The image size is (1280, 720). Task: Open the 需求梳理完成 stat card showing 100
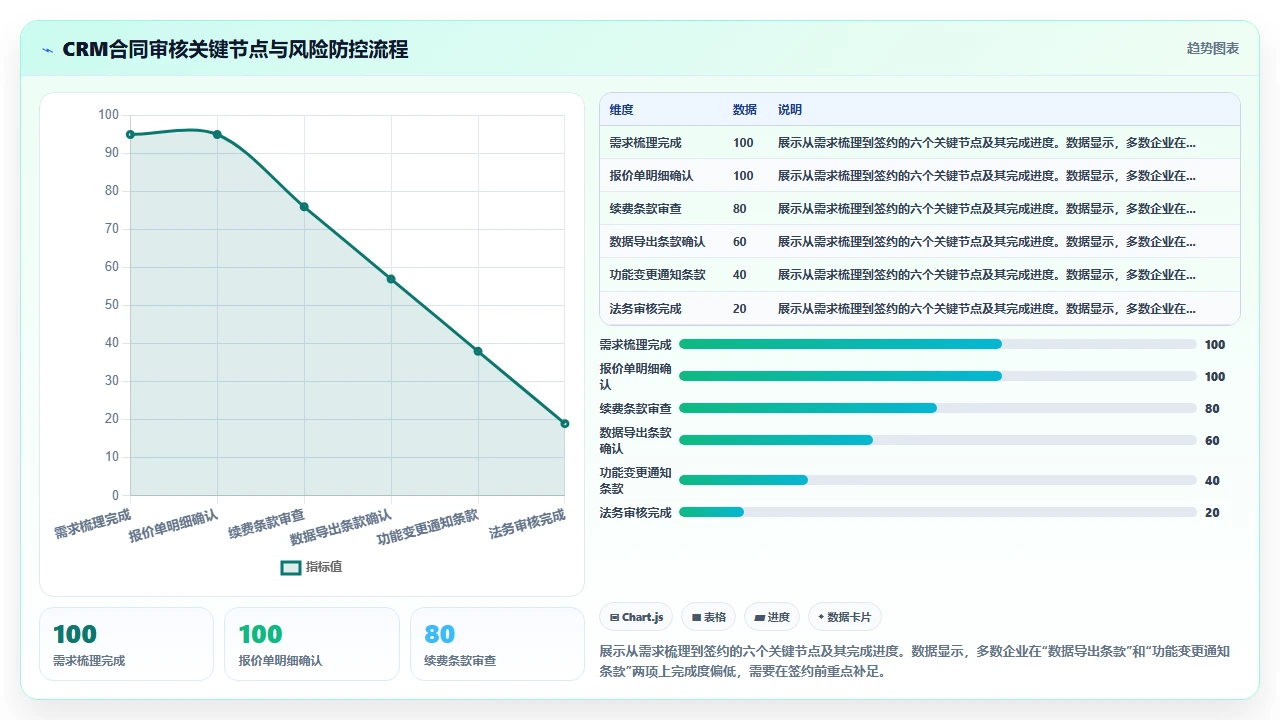[126, 644]
